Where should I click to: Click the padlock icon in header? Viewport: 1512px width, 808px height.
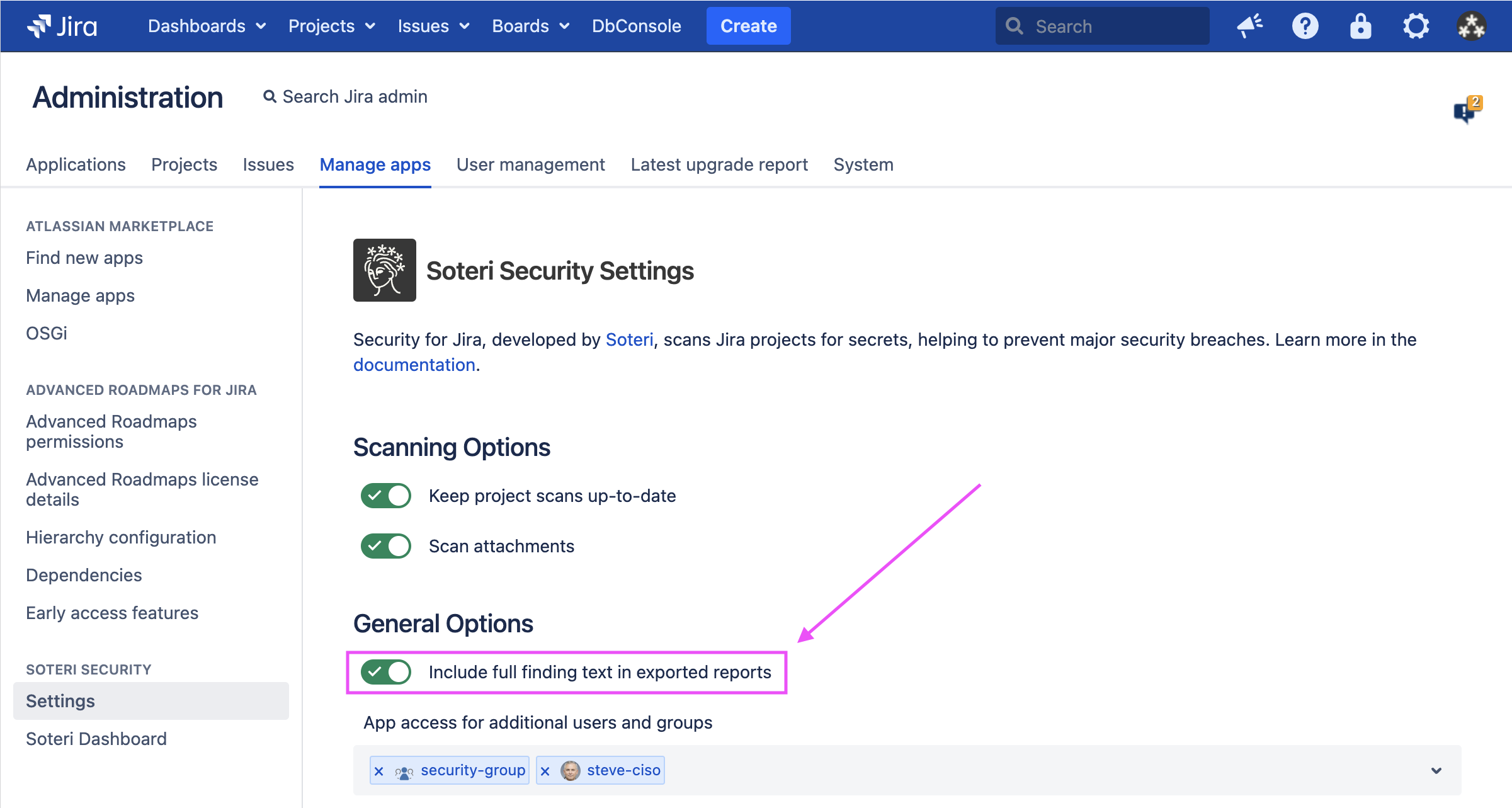[1360, 26]
